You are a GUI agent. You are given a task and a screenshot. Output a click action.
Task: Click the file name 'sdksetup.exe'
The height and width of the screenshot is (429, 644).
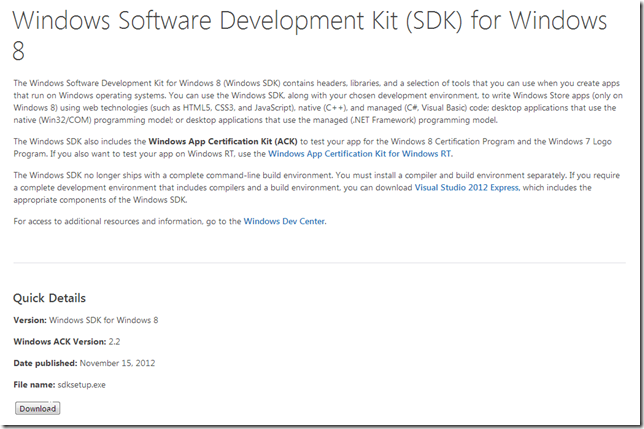[81, 385]
